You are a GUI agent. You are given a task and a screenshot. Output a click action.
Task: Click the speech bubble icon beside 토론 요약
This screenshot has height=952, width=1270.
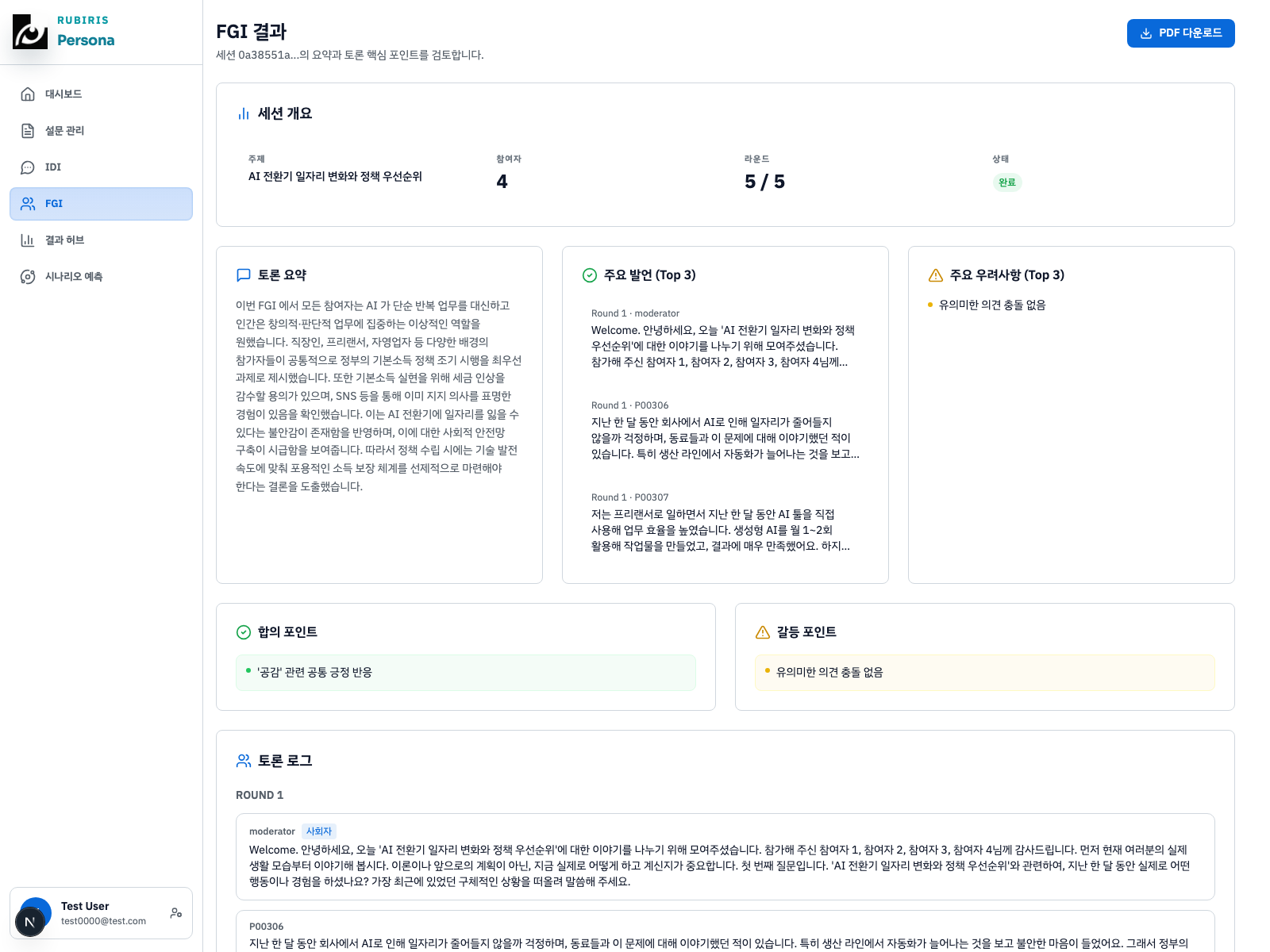(x=243, y=274)
